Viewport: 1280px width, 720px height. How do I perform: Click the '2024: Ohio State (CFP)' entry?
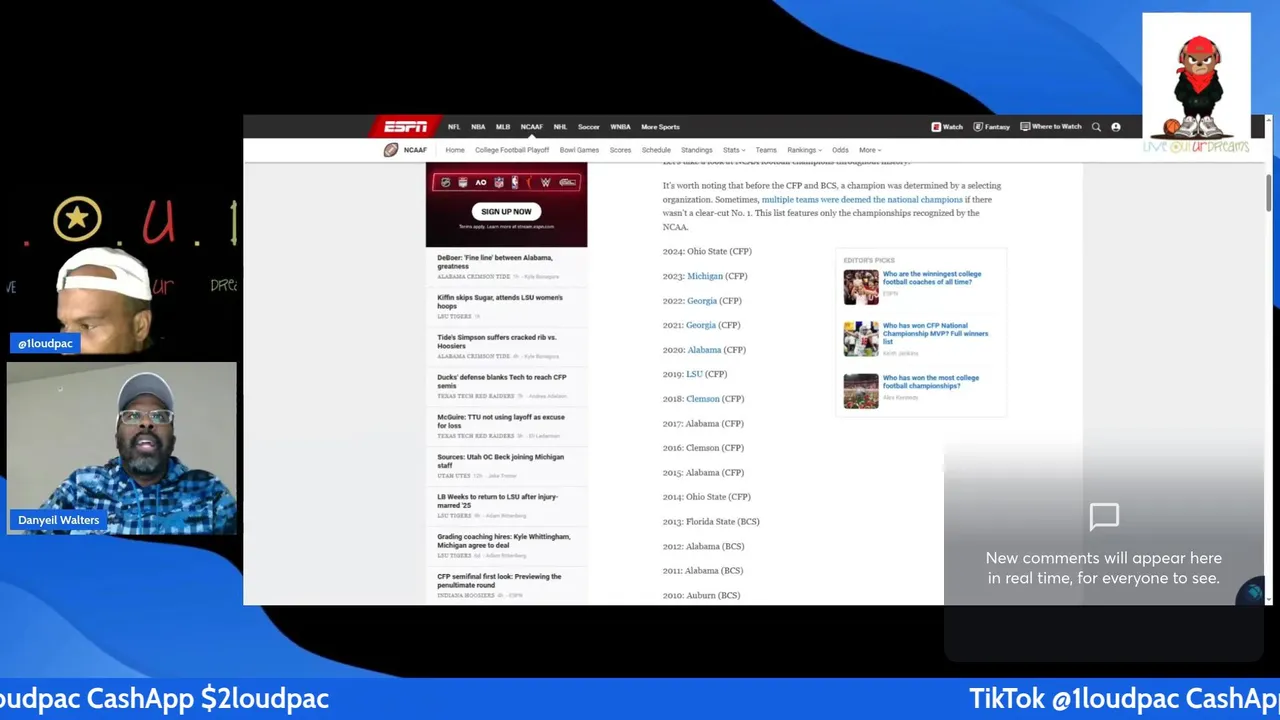[707, 252]
